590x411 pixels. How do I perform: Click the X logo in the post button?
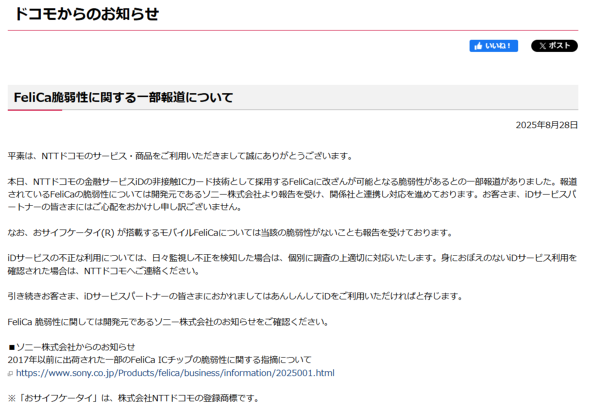[x=542, y=46]
